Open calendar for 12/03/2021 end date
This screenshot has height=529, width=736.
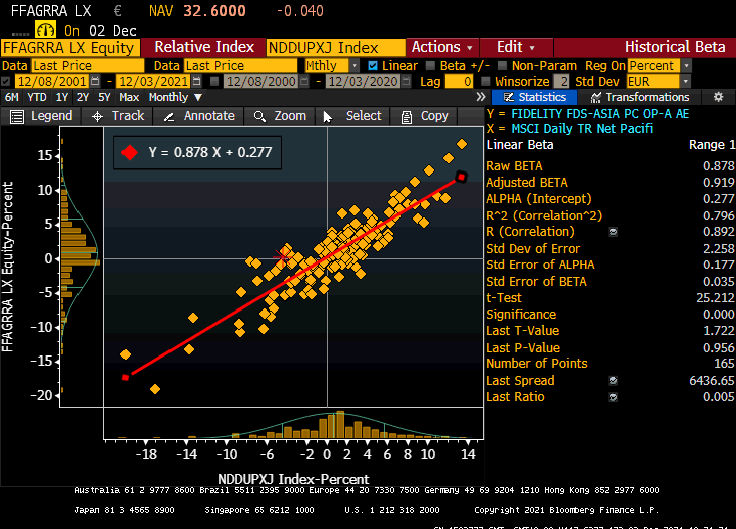pyautogui.click(x=196, y=81)
